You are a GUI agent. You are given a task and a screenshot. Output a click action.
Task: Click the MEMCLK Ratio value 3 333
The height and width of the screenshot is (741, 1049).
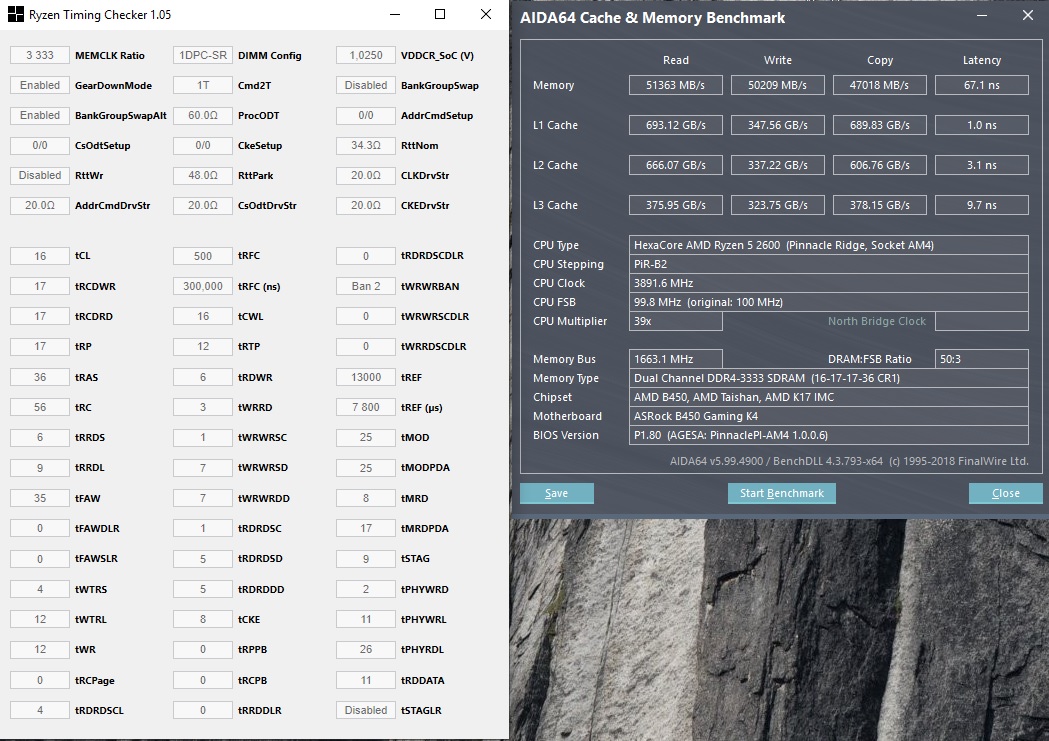click(x=40, y=56)
